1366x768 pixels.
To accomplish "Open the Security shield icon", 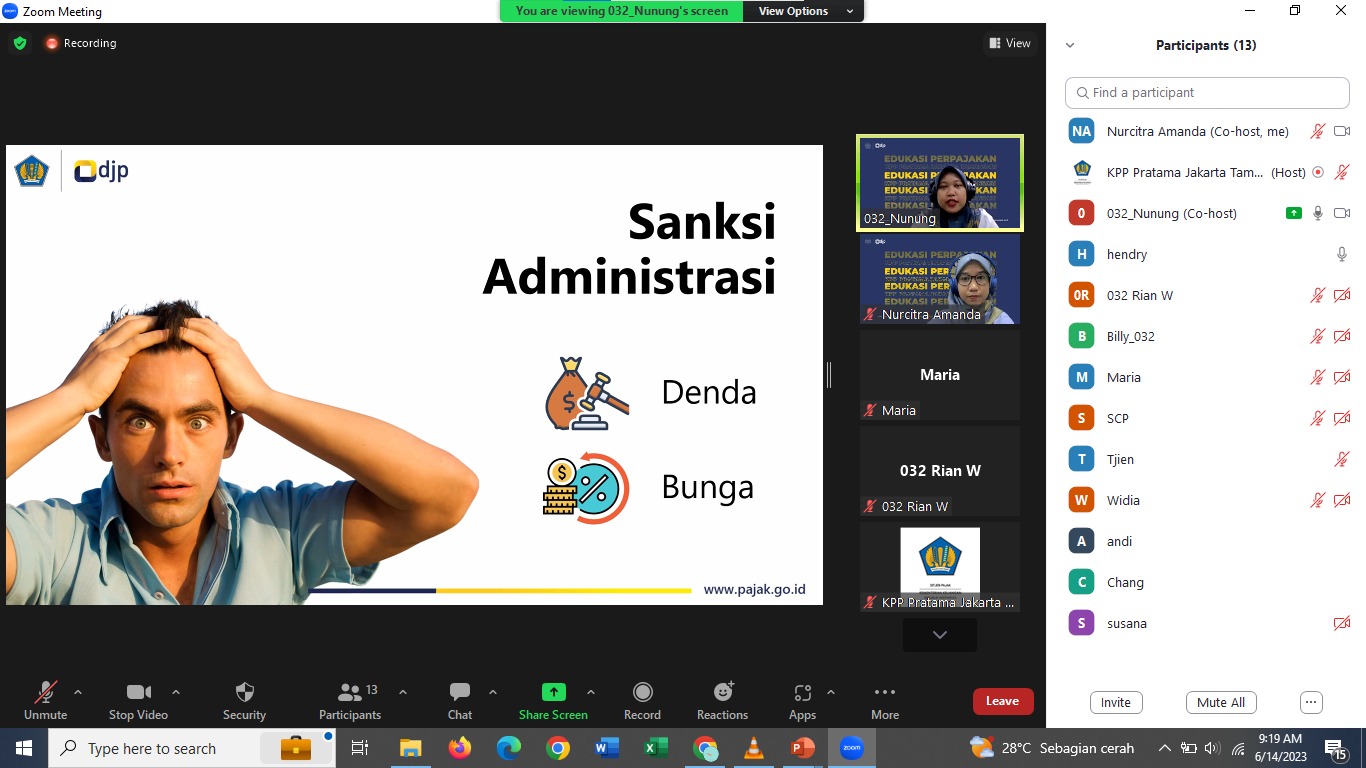I will point(244,693).
